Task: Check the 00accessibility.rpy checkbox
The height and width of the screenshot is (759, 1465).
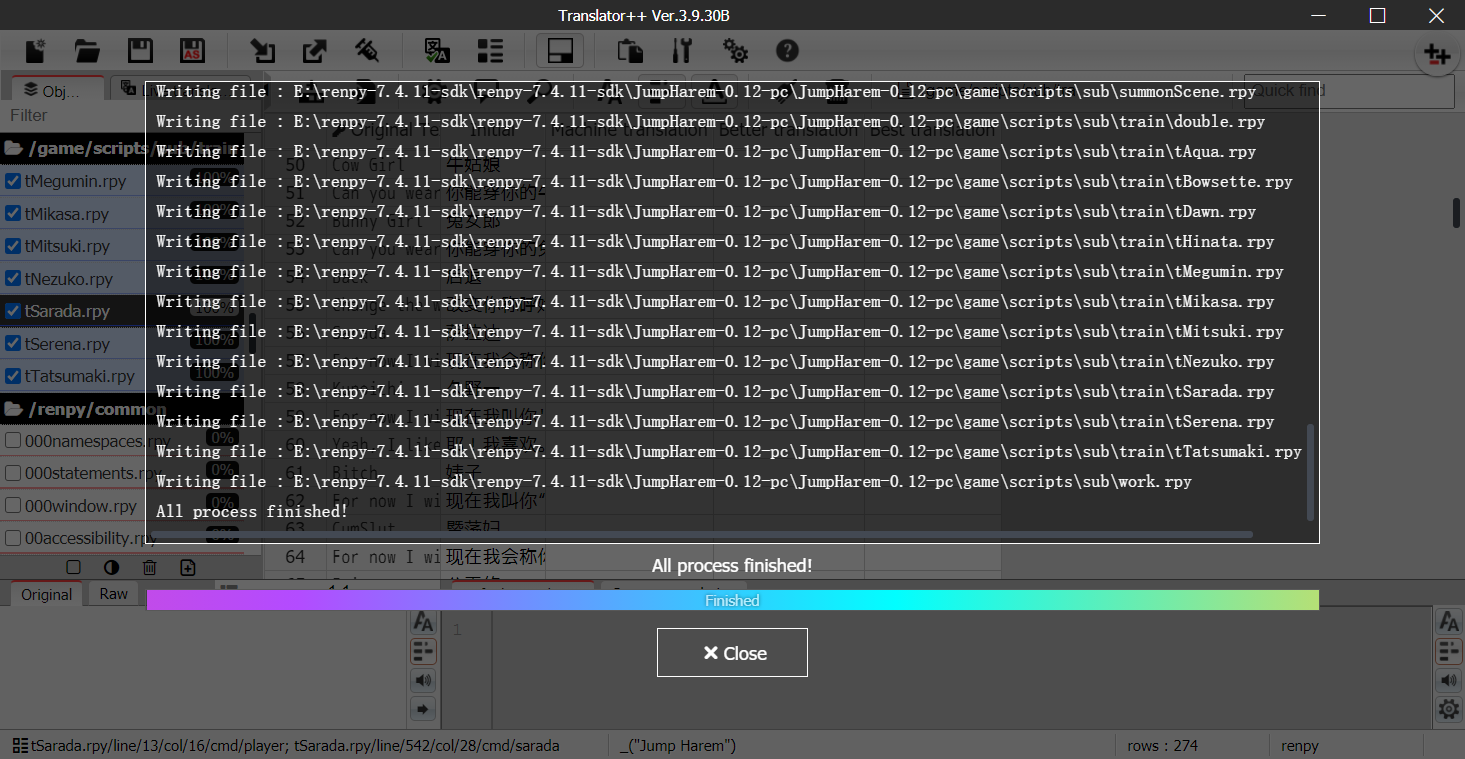Action: pyautogui.click(x=13, y=538)
